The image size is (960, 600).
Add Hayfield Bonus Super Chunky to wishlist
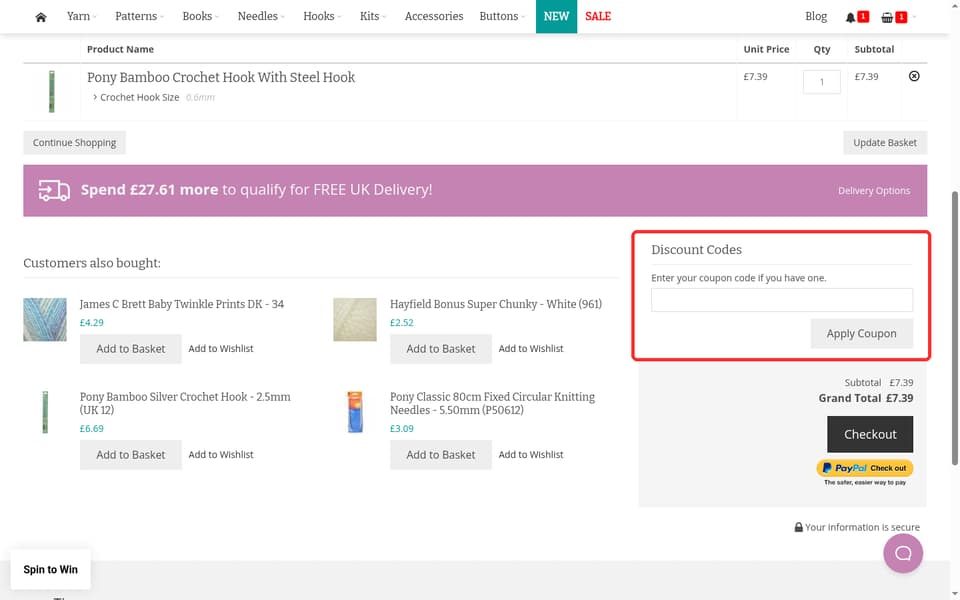click(531, 348)
